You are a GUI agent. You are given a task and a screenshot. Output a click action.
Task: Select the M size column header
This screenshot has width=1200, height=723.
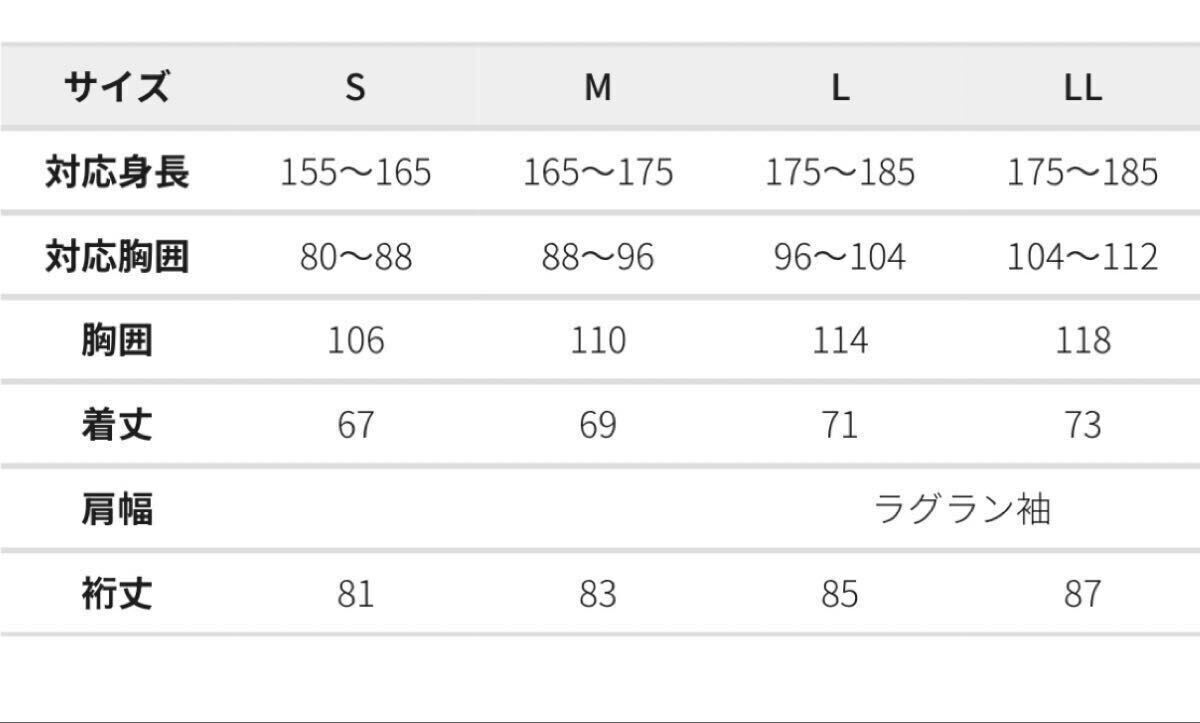[x=597, y=88]
